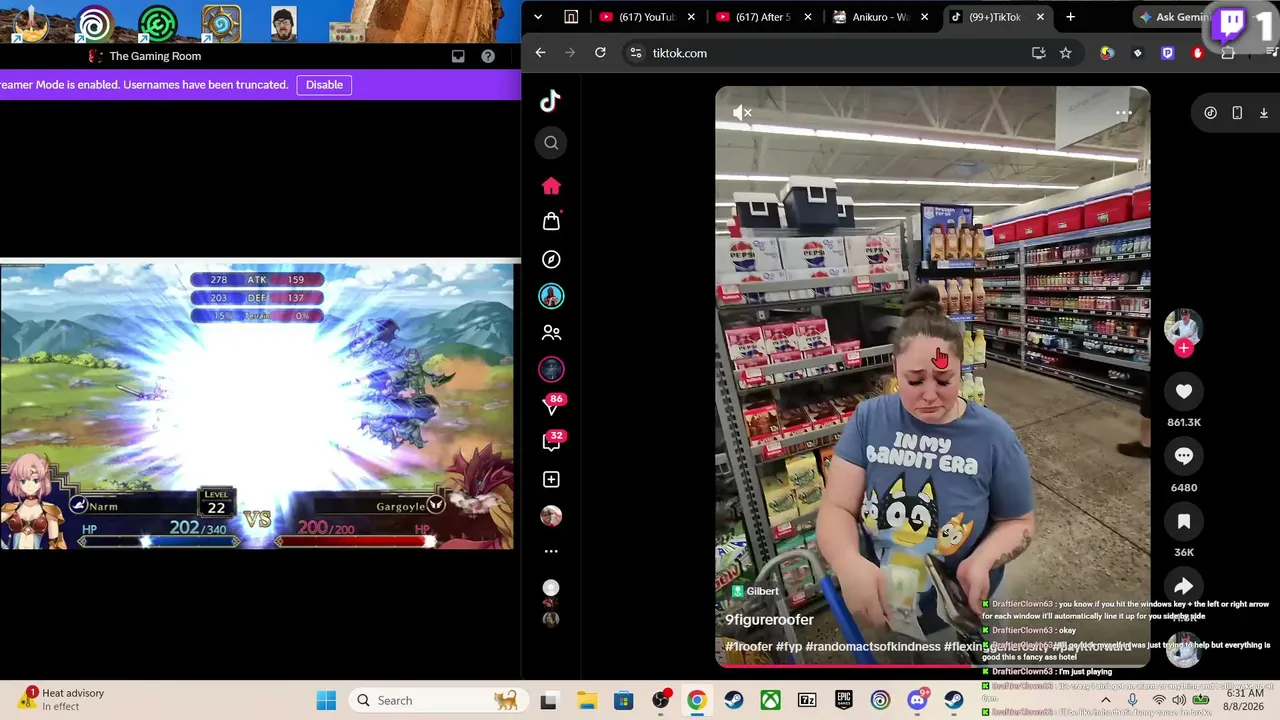Open comments on the video with 6480 comments
Image resolution: width=1280 pixels, height=720 pixels.
click(x=1184, y=456)
